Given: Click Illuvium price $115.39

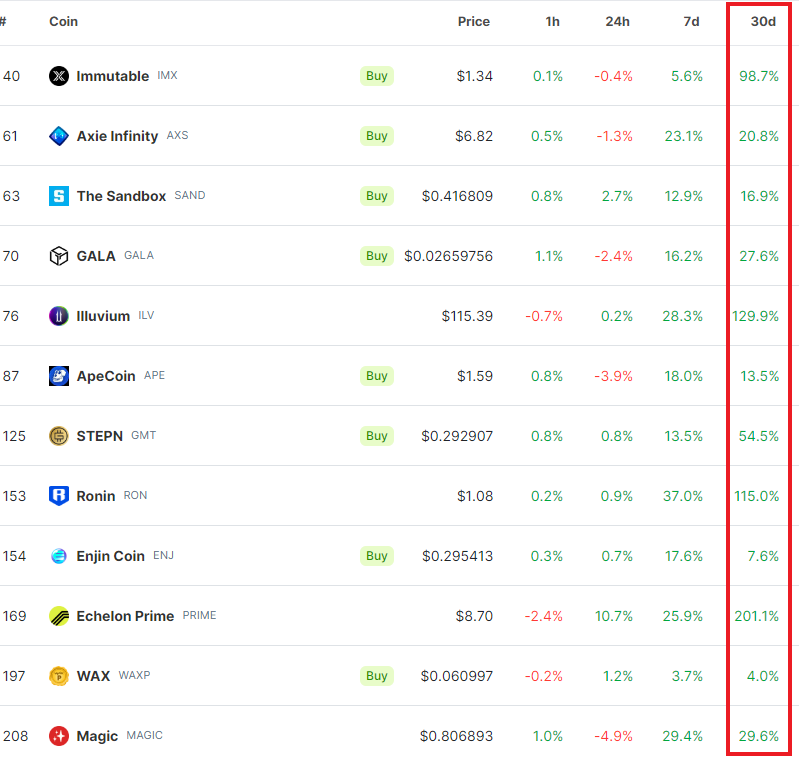Looking at the screenshot, I should 467,316.
